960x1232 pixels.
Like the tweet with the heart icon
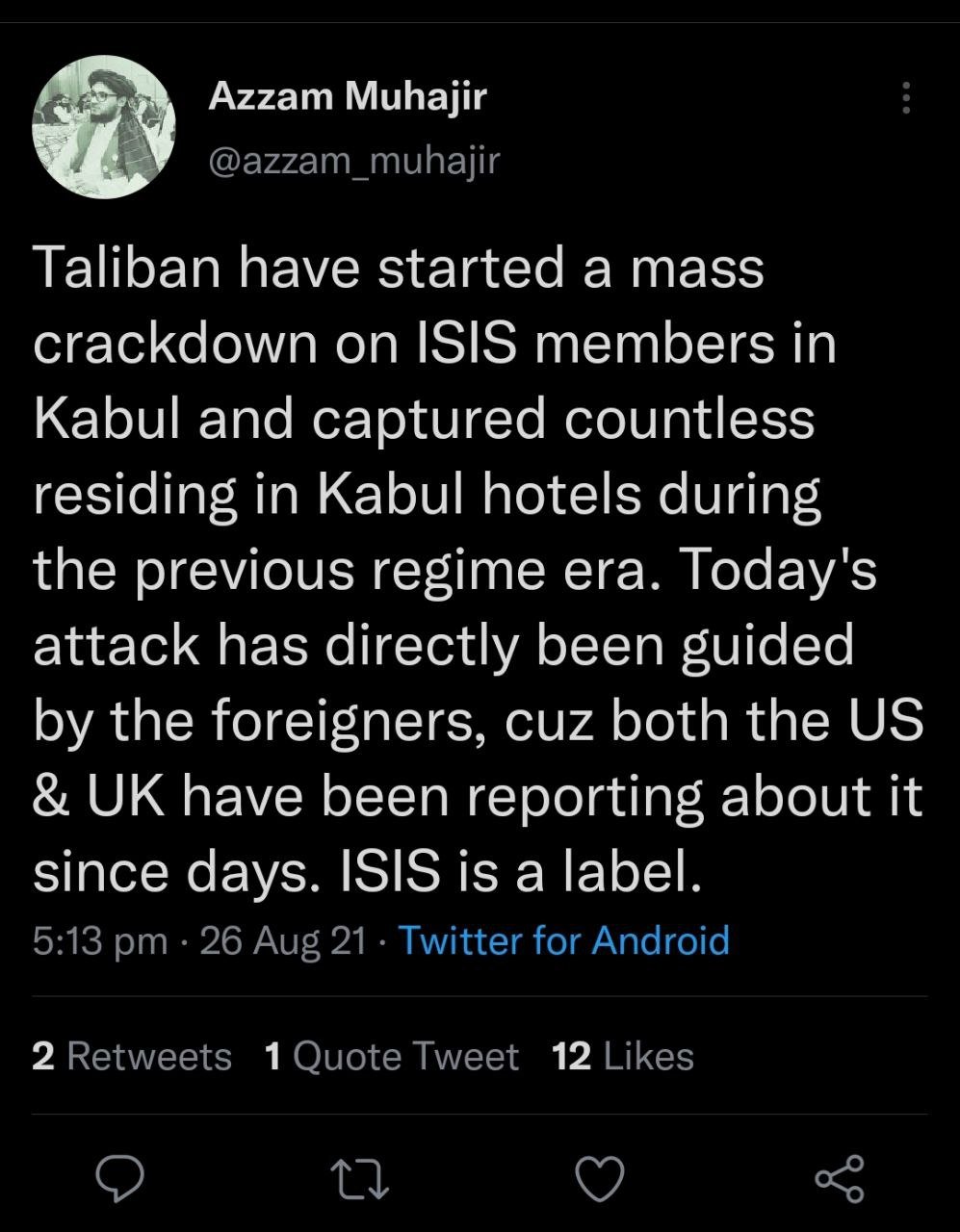[x=599, y=1178]
